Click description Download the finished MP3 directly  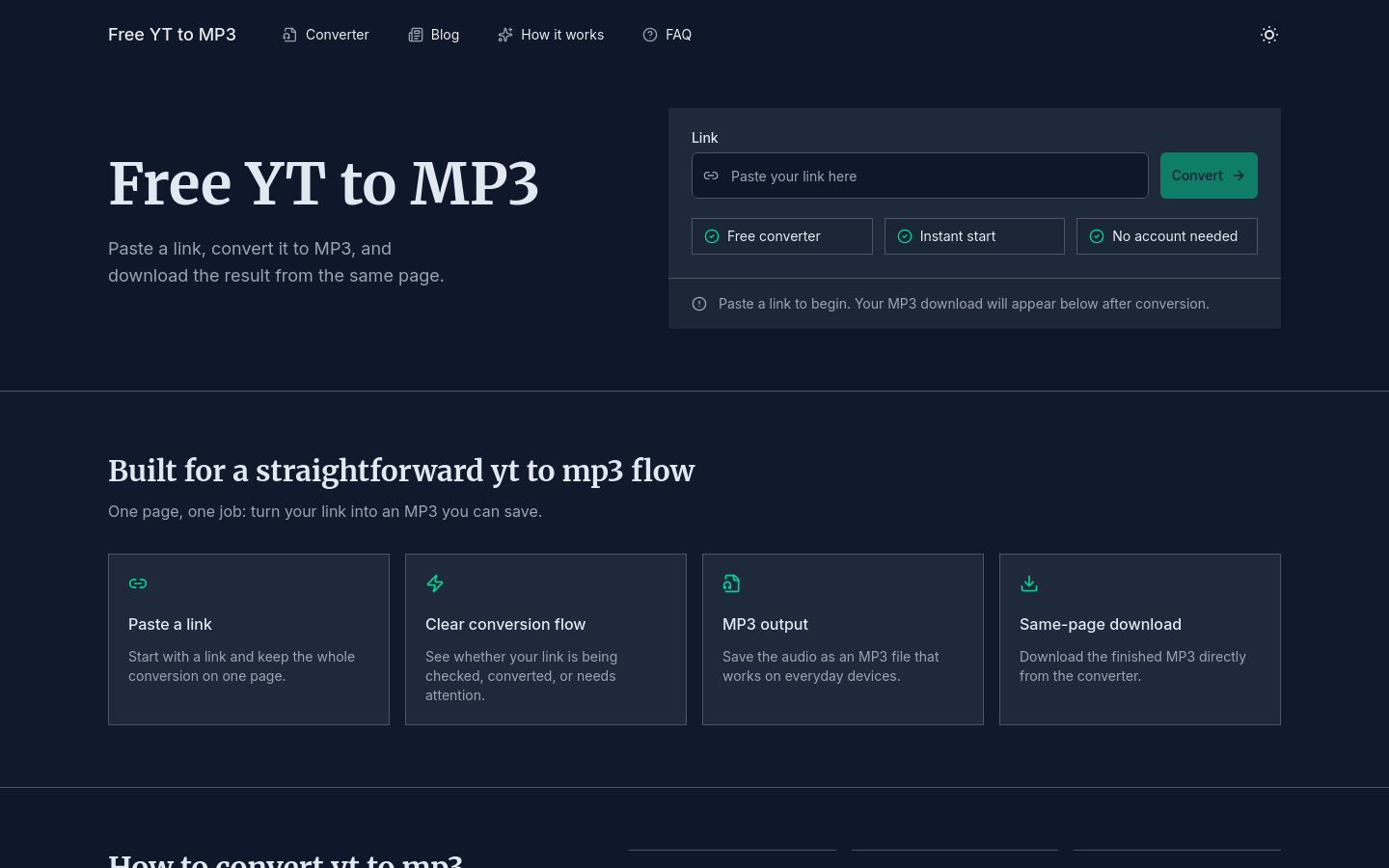pos(1132,666)
